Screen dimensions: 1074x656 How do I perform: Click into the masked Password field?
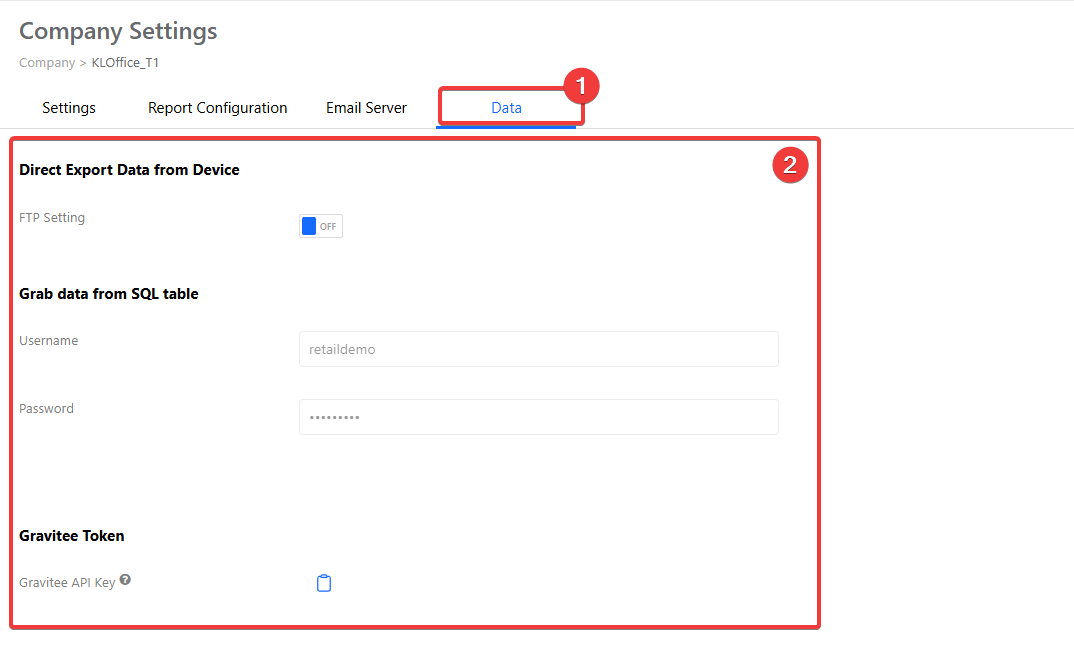[x=538, y=417]
